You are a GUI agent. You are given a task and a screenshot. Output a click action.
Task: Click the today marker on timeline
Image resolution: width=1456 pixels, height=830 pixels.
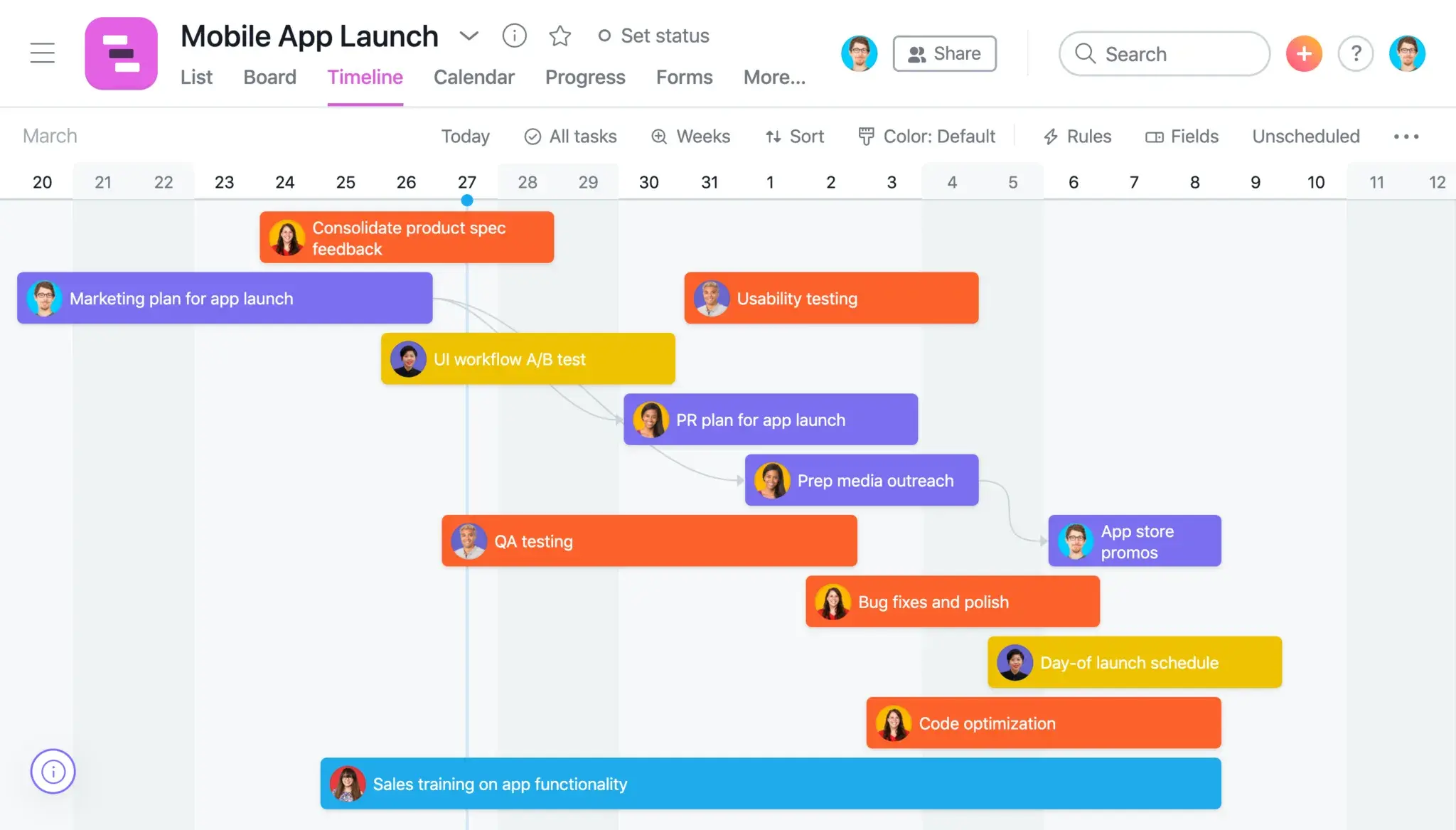(467, 200)
